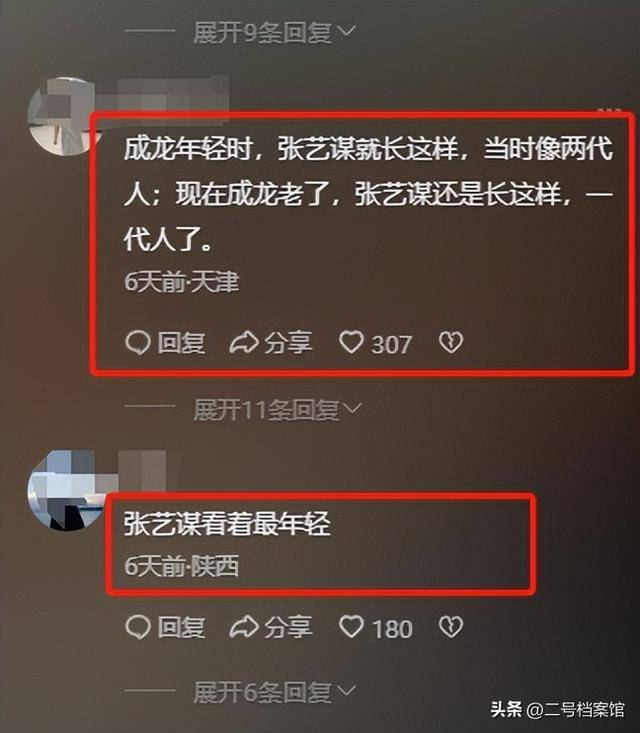
Task: Open the second commenter's blurred username
Action: [x=142, y=470]
